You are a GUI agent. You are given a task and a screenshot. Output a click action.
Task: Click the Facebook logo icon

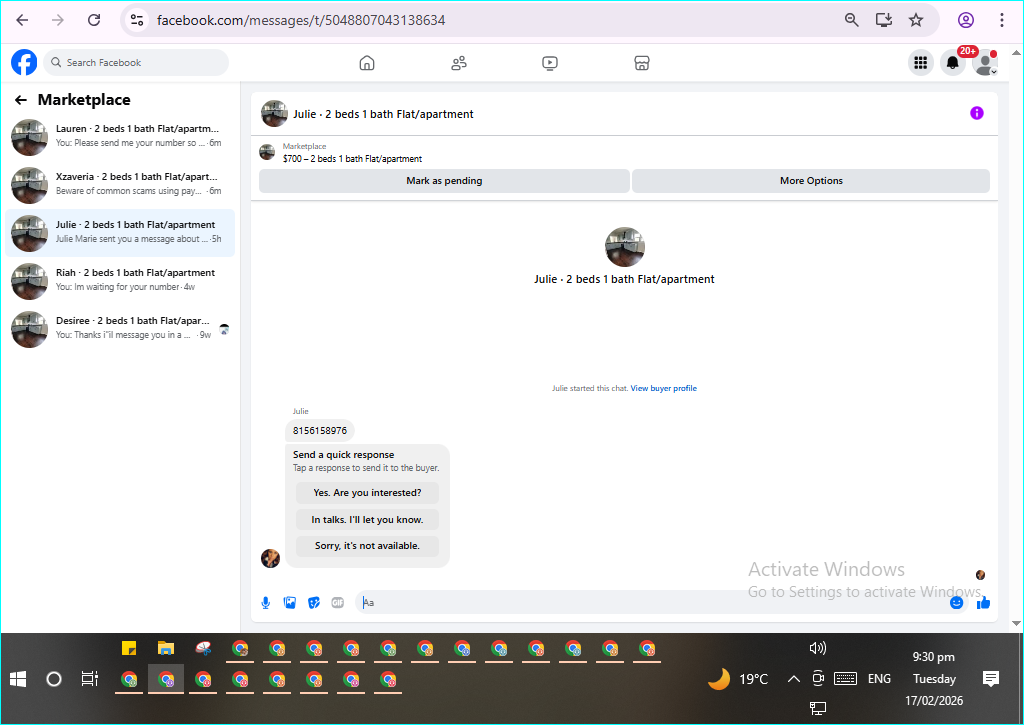click(24, 63)
